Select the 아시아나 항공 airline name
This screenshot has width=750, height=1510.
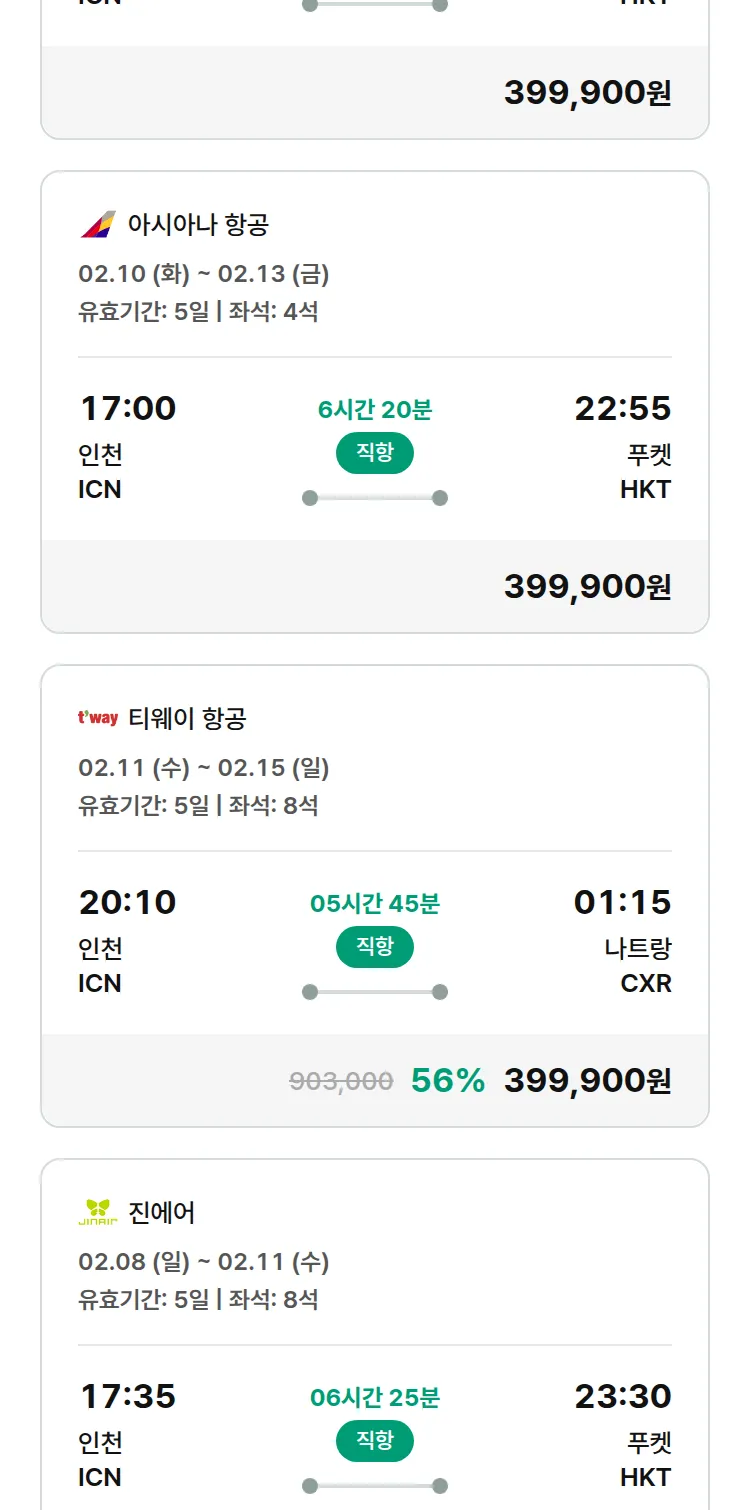tap(198, 224)
